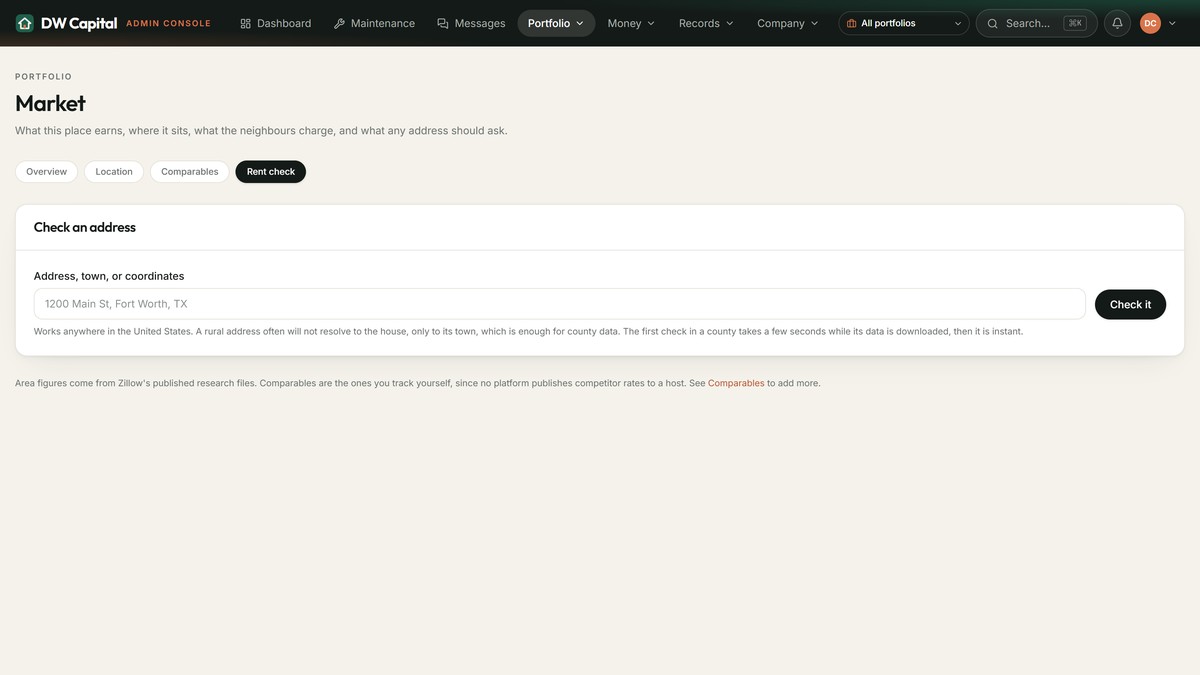
Task: Open the Money menu
Action: pyautogui.click(x=631, y=23)
